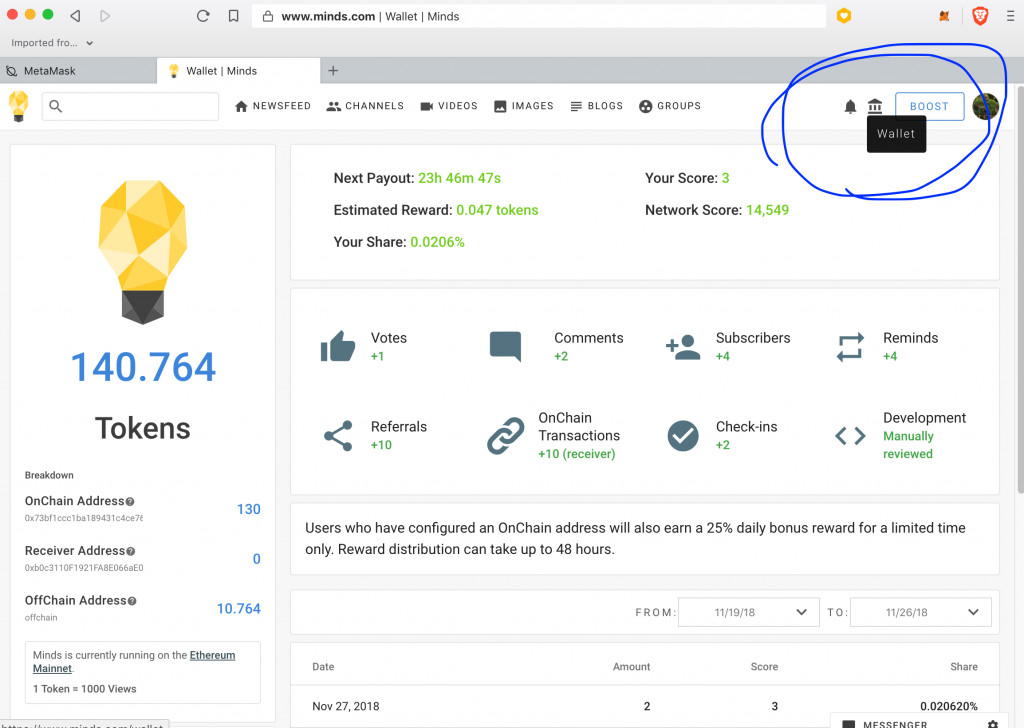
Task: Open GROUPS section
Action: (670, 106)
